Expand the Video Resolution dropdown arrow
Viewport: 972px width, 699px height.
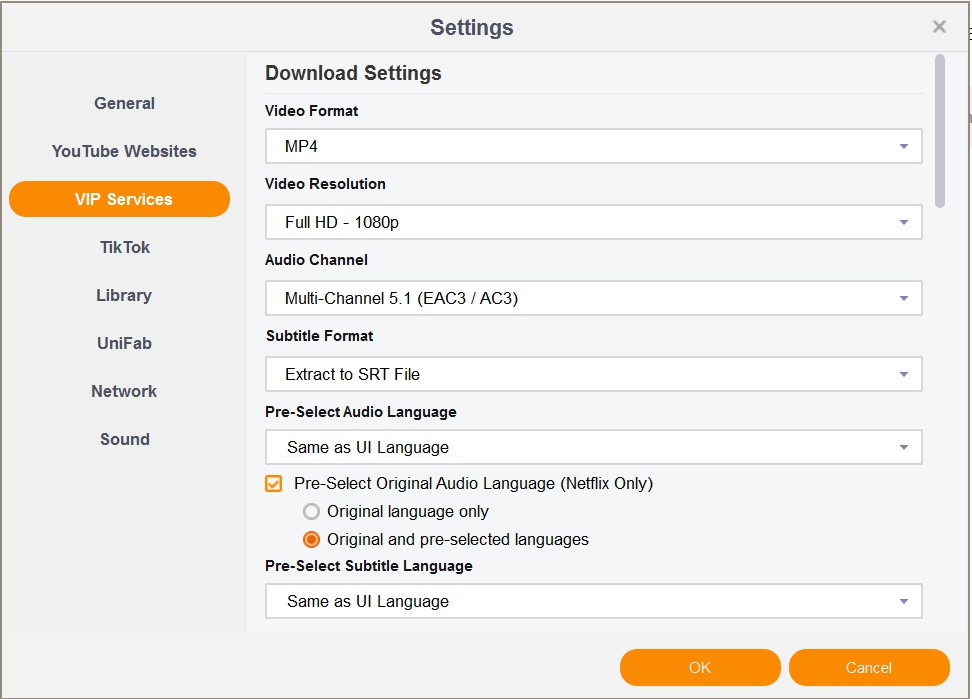coord(904,222)
